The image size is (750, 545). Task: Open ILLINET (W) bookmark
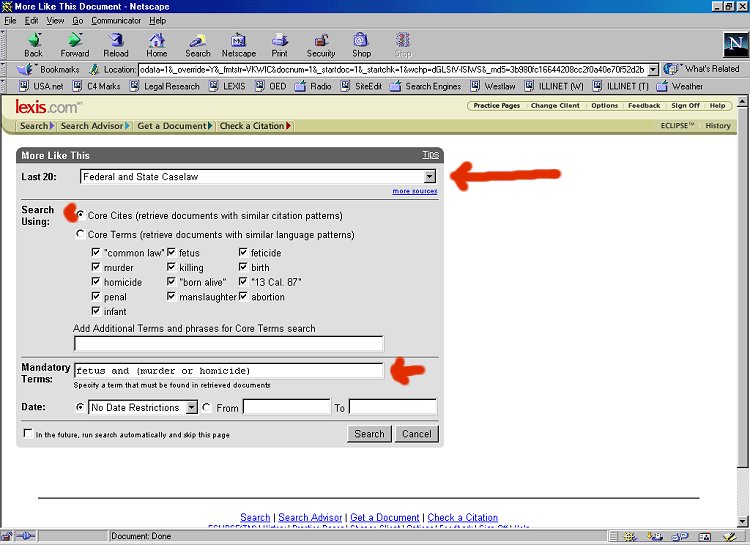(x=554, y=86)
